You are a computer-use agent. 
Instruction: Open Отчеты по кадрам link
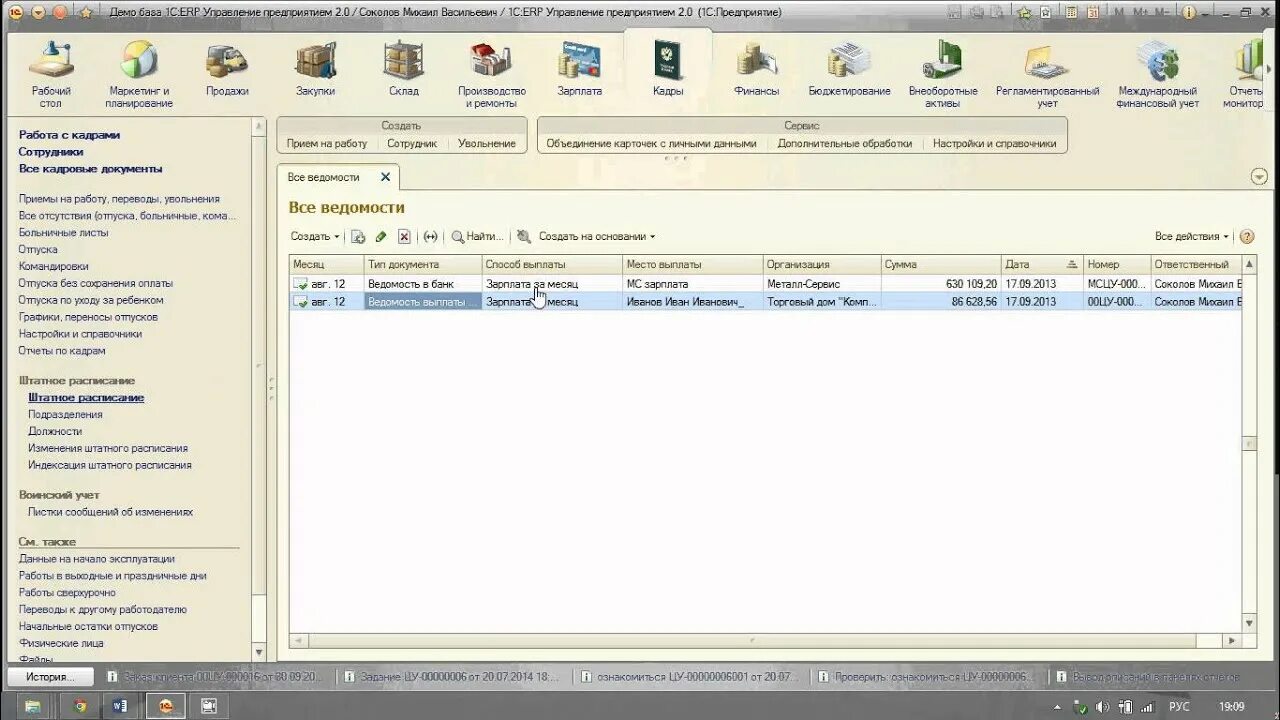(x=62, y=351)
